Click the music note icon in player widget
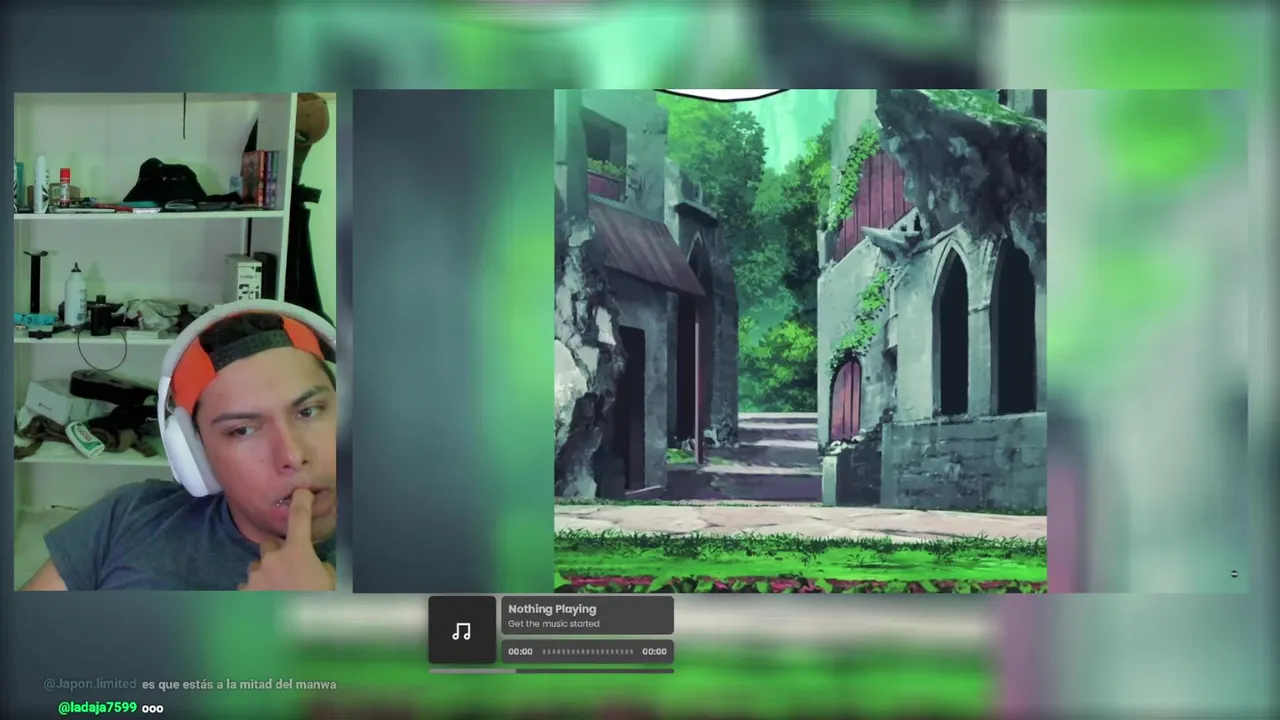This screenshot has height=720, width=1280. (x=461, y=631)
